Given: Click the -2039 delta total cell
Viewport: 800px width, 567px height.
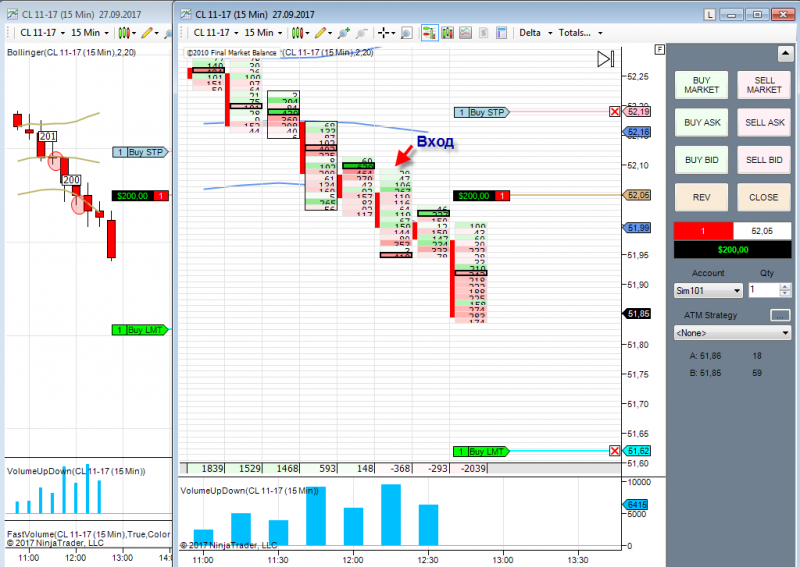Looking at the screenshot, I should point(469,468).
